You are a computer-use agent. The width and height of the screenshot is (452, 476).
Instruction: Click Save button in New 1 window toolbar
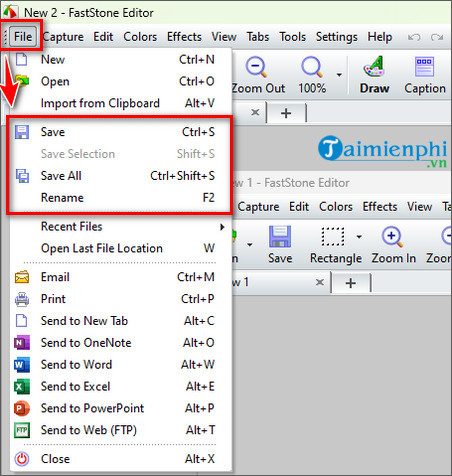pyautogui.click(x=280, y=245)
